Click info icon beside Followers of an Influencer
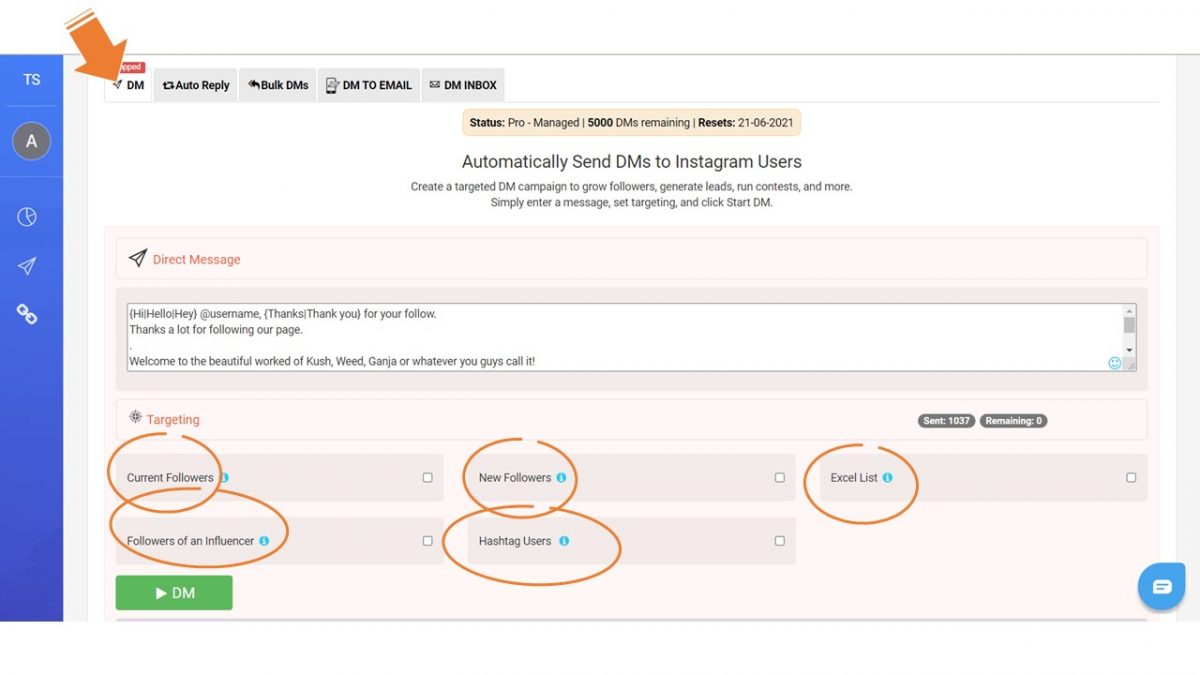The width and height of the screenshot is (1200, 675). point(264,541)
